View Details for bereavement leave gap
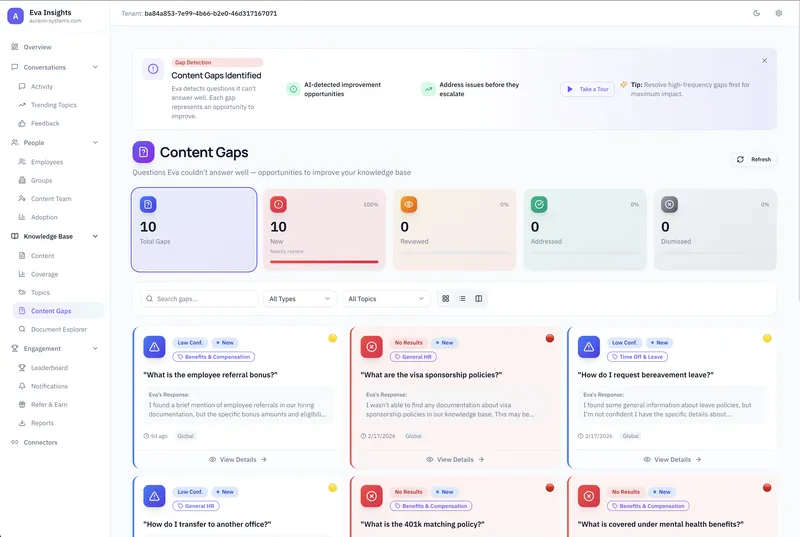 [x=672, y=459]
